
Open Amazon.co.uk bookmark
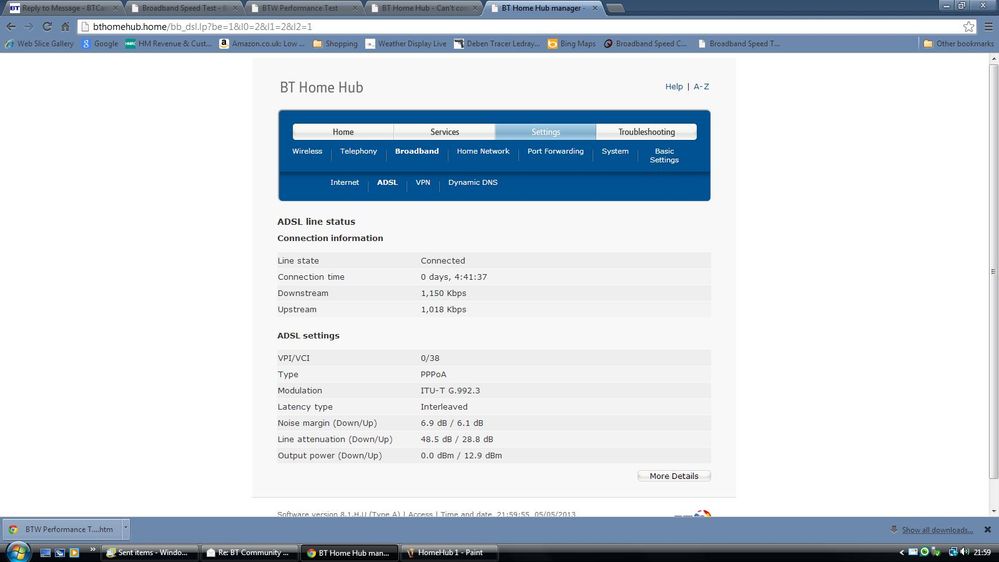(x=262, y=44)
